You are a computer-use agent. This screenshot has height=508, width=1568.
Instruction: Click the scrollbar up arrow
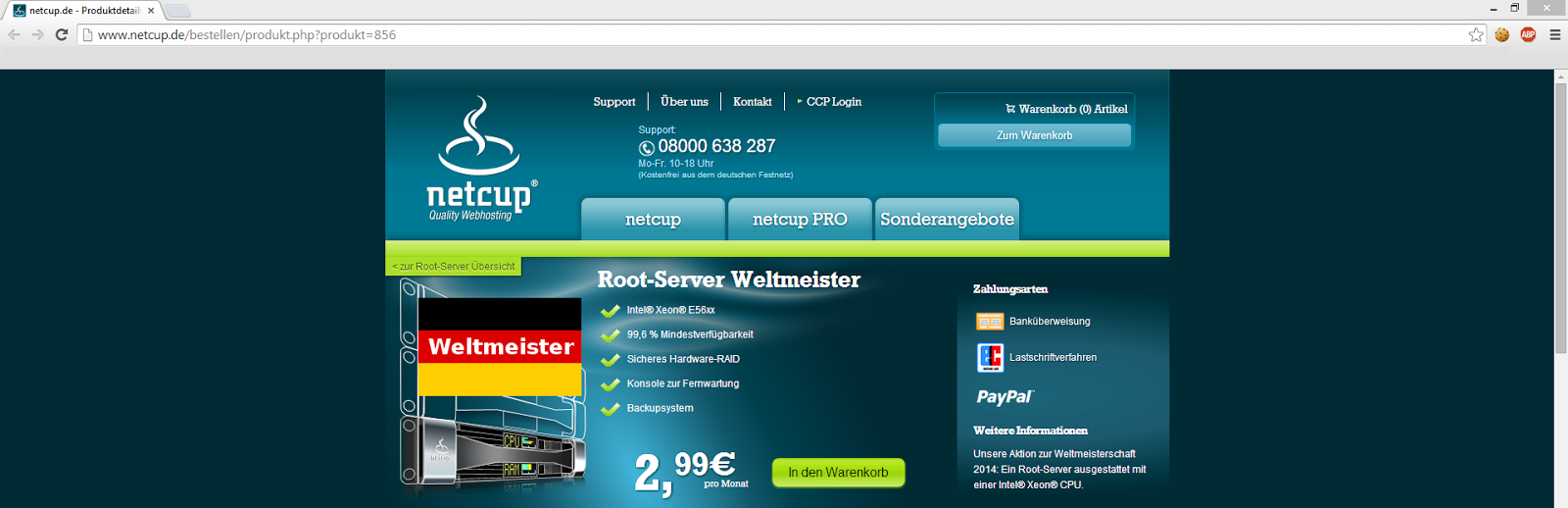(1560, 76)
